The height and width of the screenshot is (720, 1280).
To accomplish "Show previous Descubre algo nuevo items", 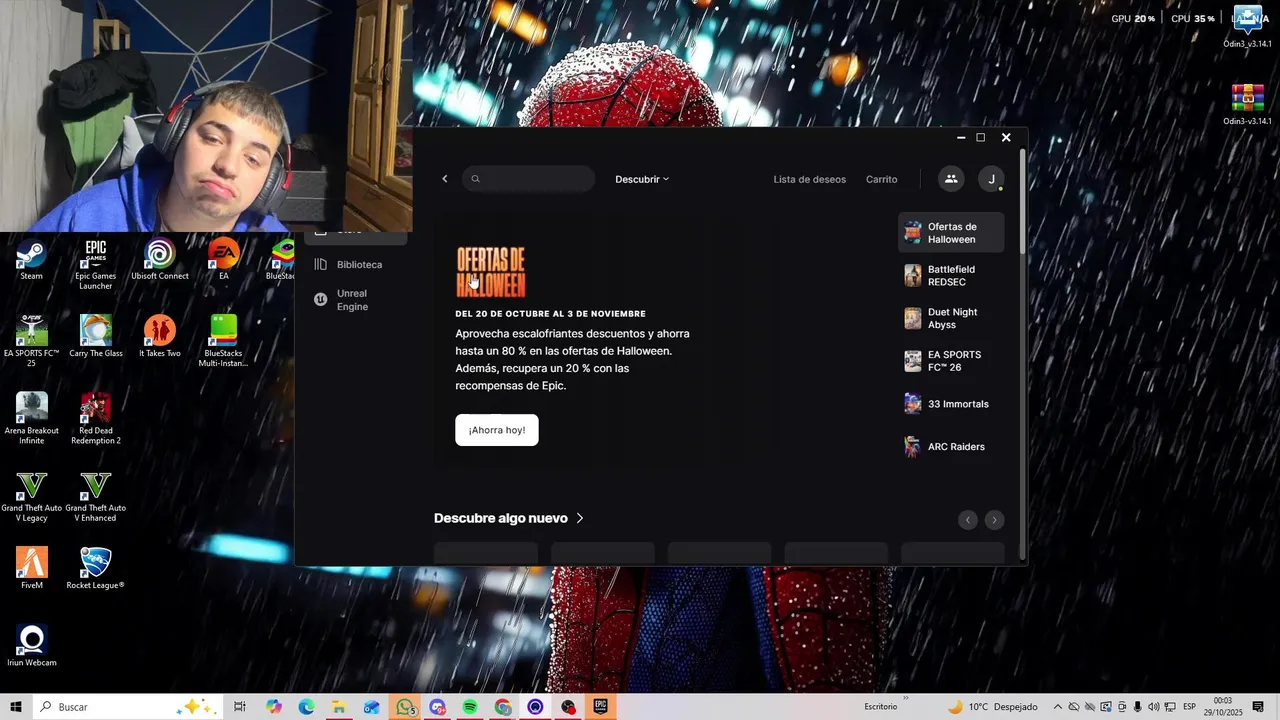I will pos(967,520).
